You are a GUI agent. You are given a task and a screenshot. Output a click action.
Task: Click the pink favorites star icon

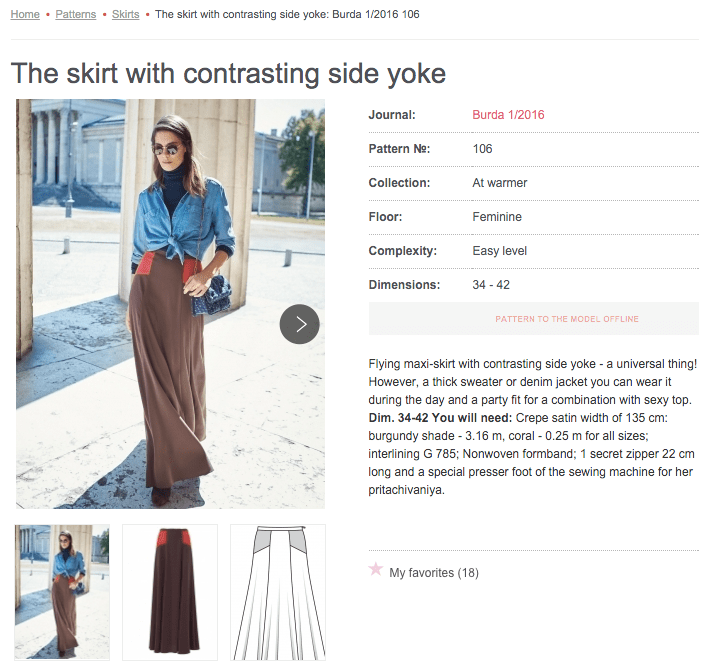pos(376,569)
